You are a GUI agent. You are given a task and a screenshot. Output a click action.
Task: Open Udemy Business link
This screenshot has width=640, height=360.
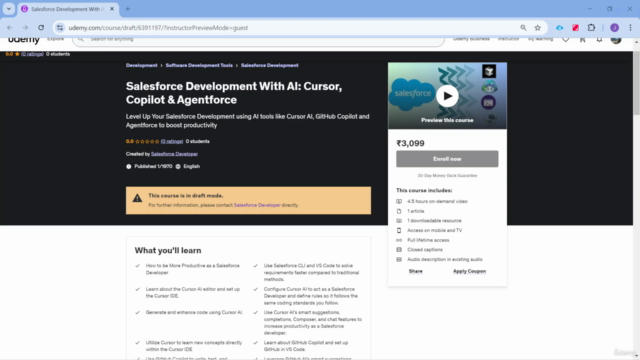pyautogui.click(x=471, y=39)
